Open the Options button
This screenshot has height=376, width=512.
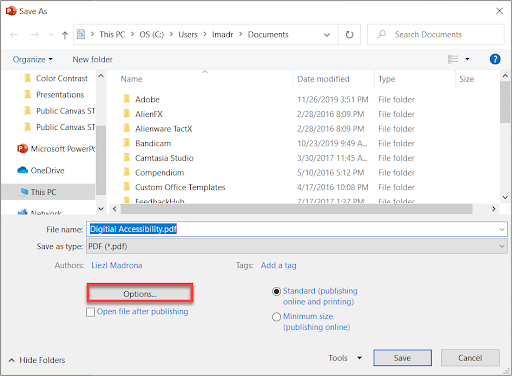pos(140,294)
